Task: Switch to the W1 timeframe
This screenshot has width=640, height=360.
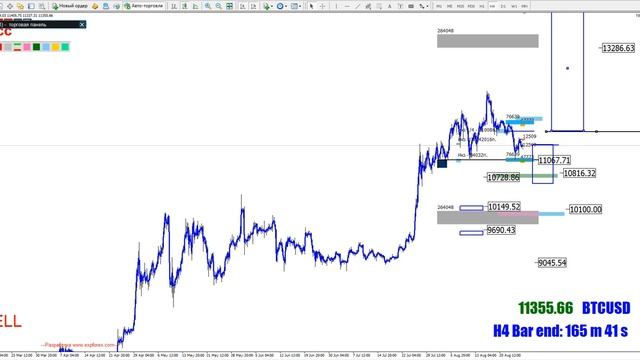Action: click(514, 6)
